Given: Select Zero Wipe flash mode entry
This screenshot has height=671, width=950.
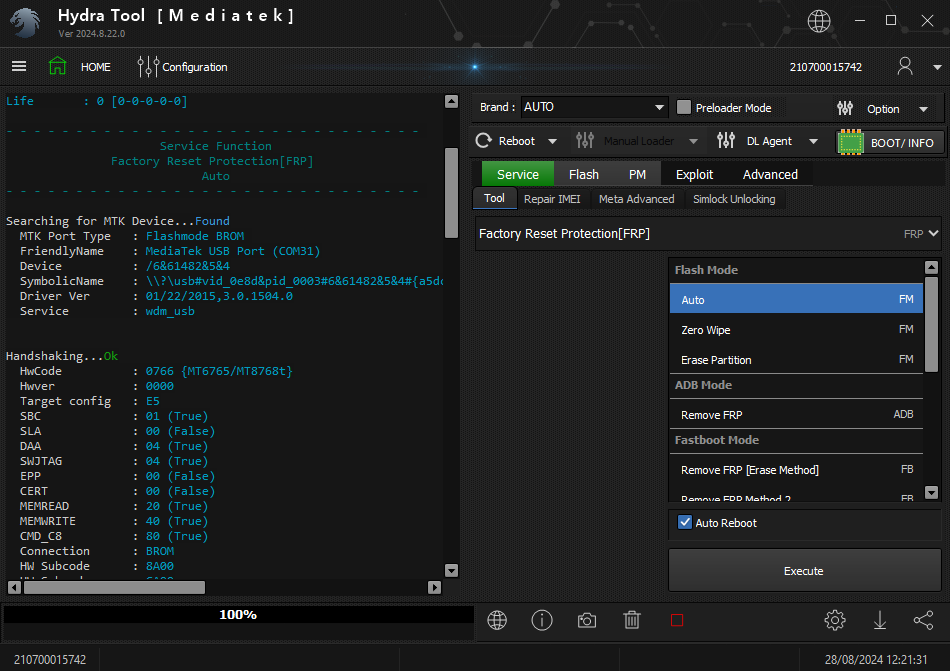Looking at the screenshot, I should click(x=796, y=329).
